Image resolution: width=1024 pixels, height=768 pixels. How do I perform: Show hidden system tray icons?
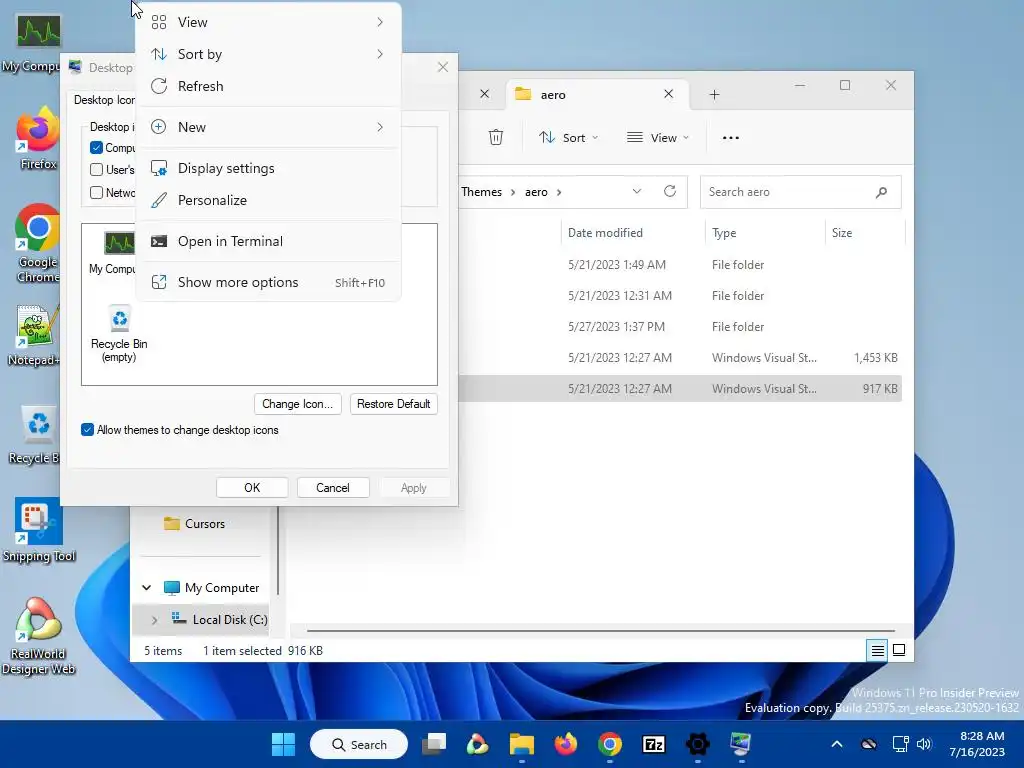[837, 744]
